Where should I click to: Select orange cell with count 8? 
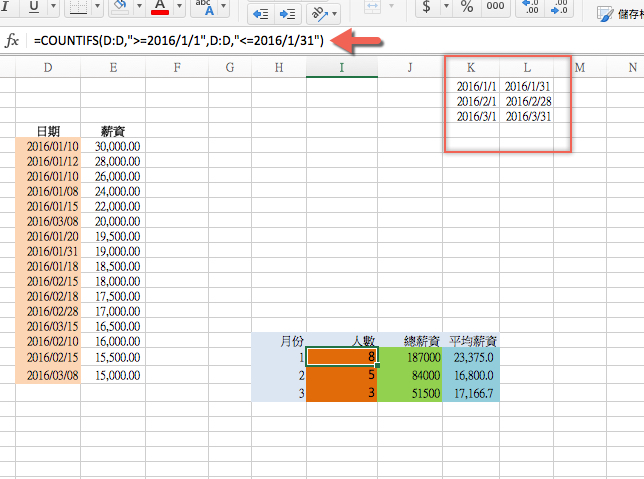[342, 357]
